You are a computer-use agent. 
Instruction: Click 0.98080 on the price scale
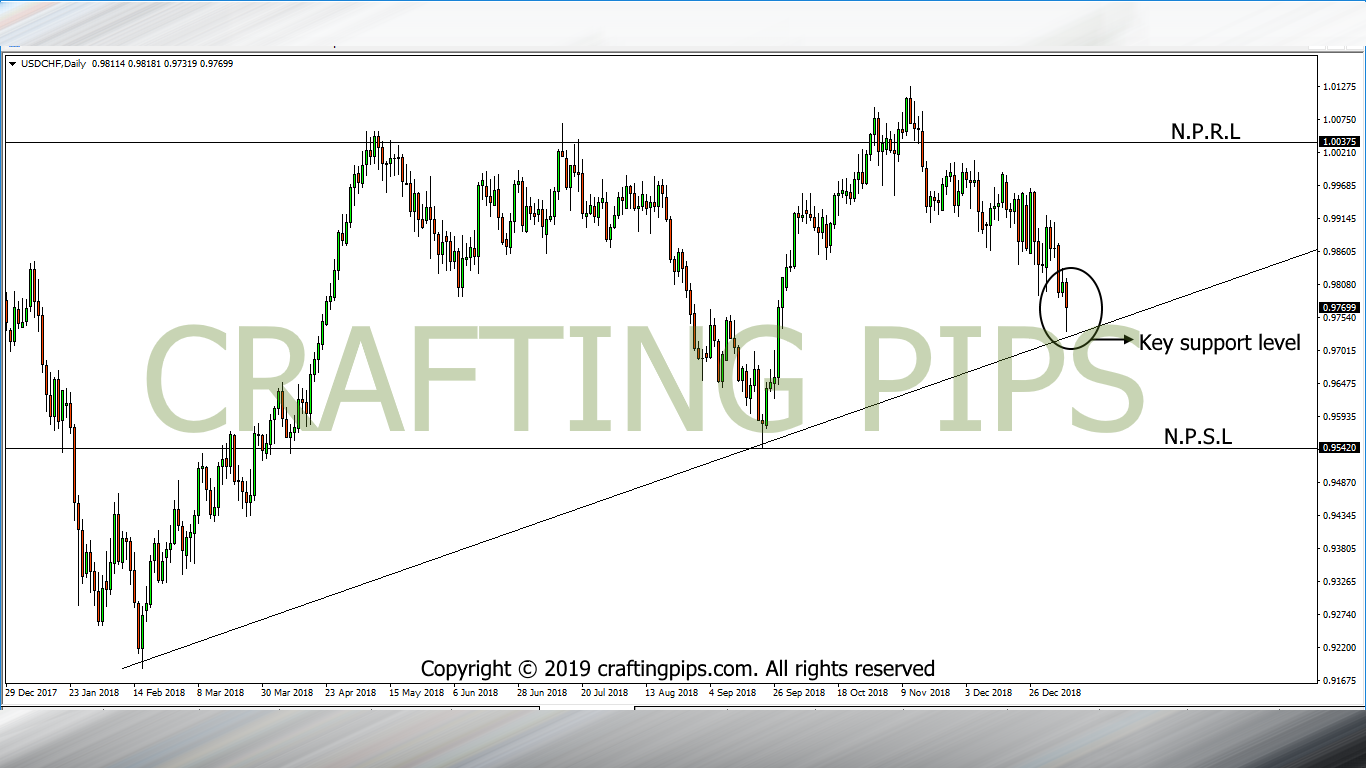point(1339,285)
